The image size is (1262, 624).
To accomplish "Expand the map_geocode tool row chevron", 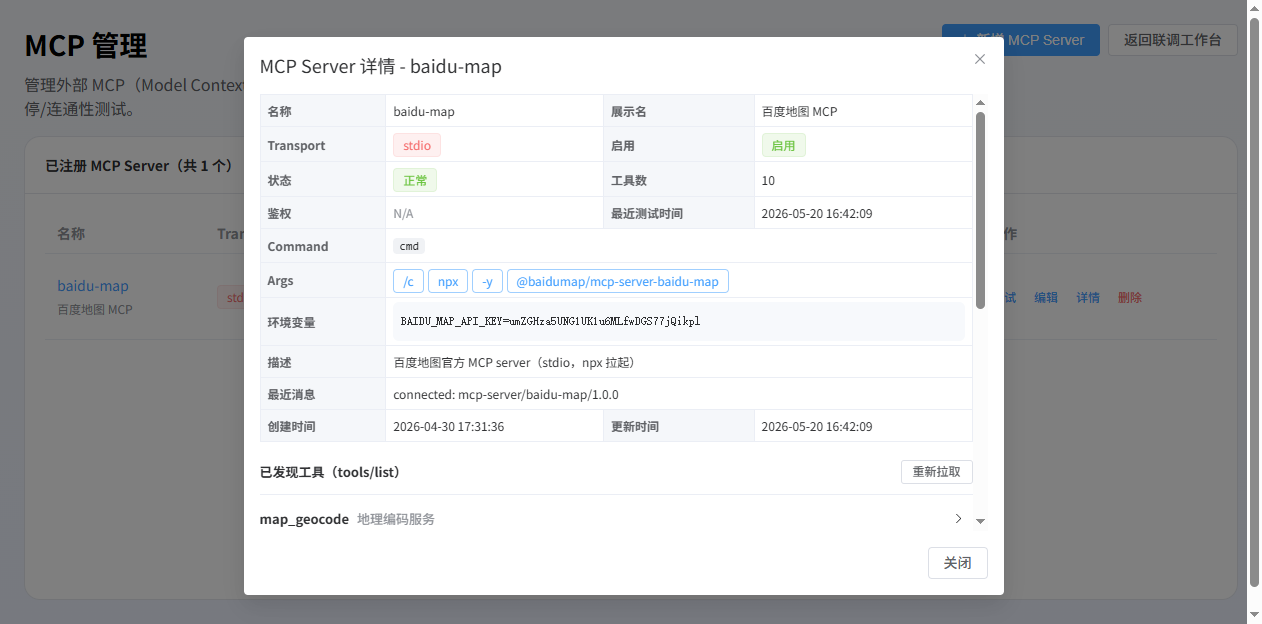I will tap(958, 519).
